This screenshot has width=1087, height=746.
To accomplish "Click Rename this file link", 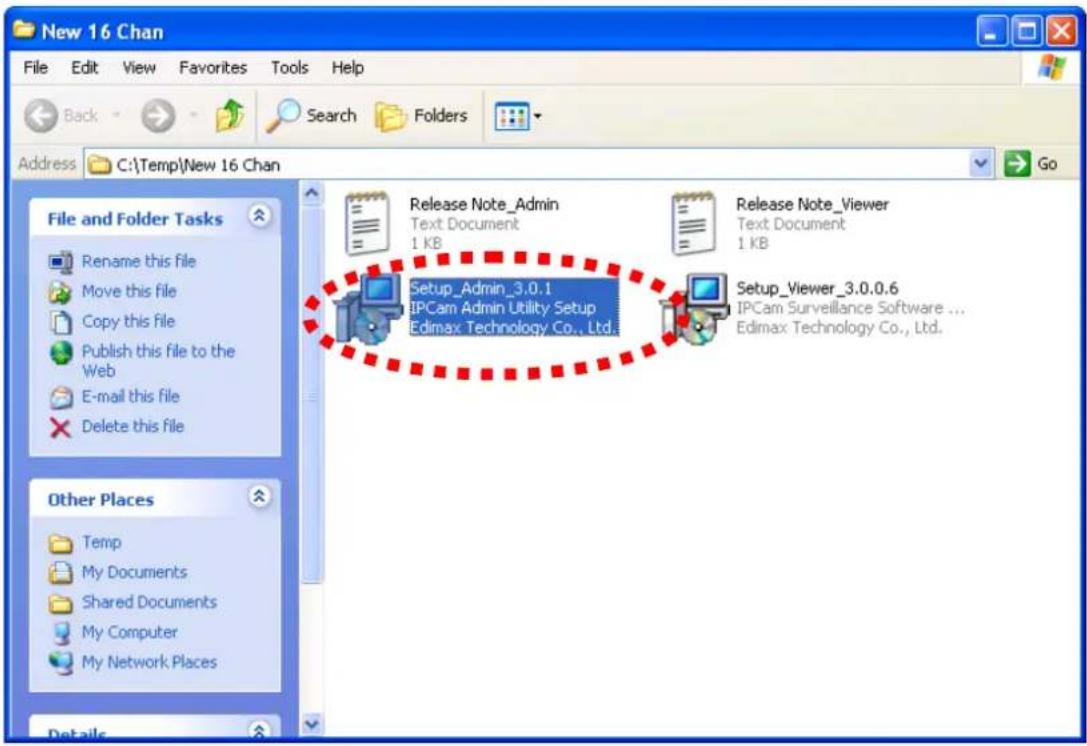I will point(139,261).
